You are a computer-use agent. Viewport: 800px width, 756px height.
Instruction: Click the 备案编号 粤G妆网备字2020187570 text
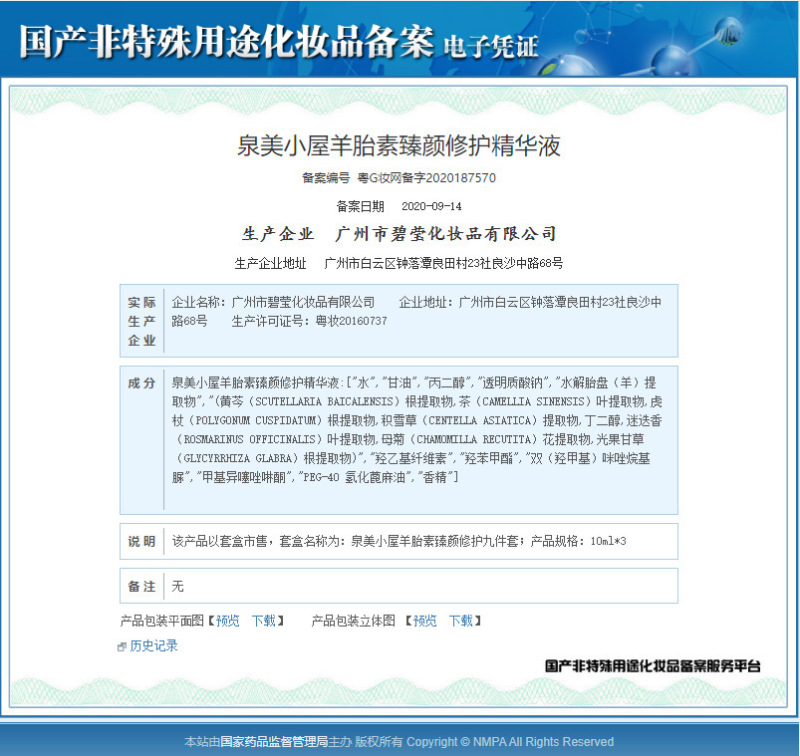[399, 178]
